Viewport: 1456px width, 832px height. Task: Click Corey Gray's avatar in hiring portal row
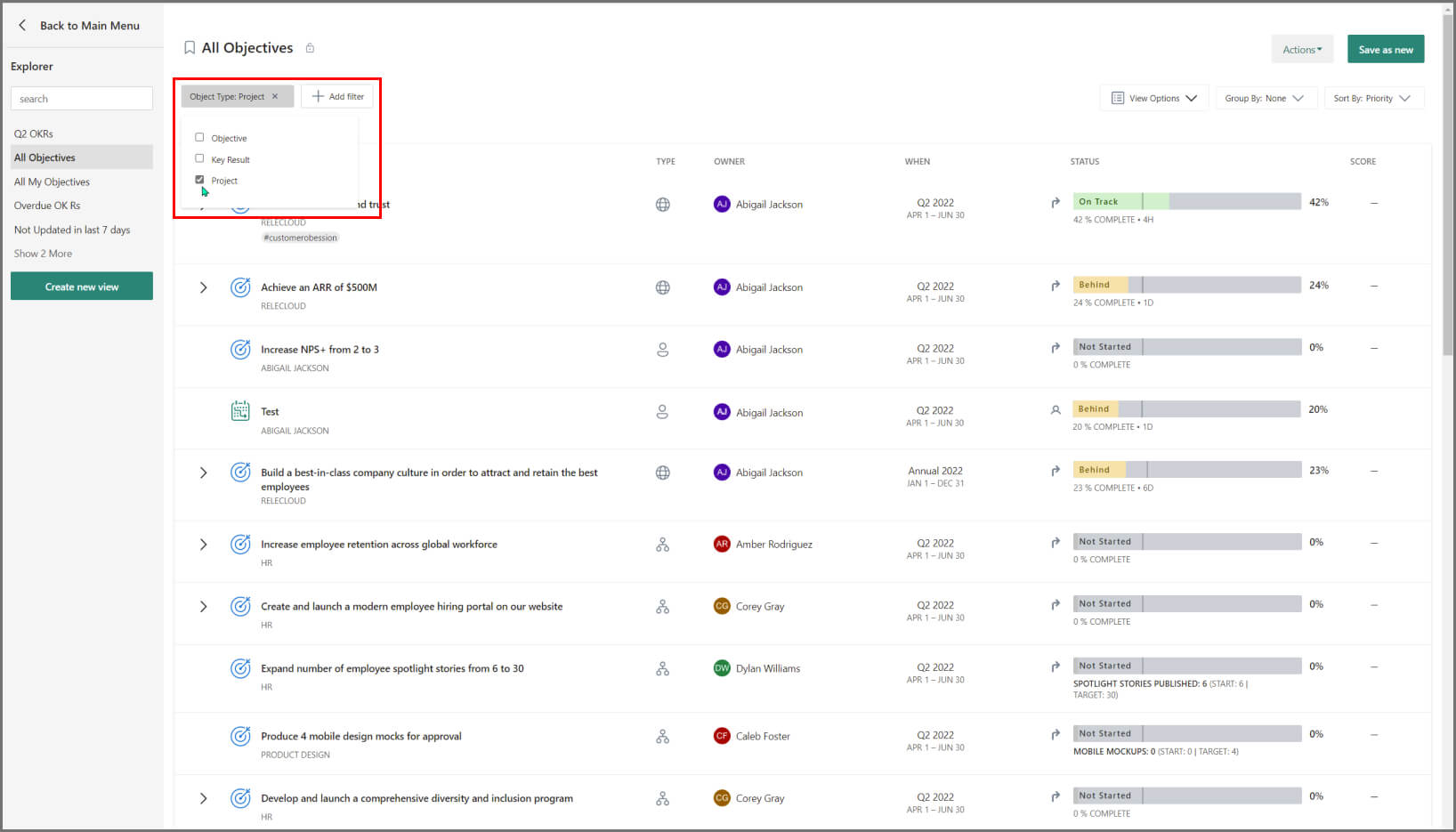coord(722,606)
